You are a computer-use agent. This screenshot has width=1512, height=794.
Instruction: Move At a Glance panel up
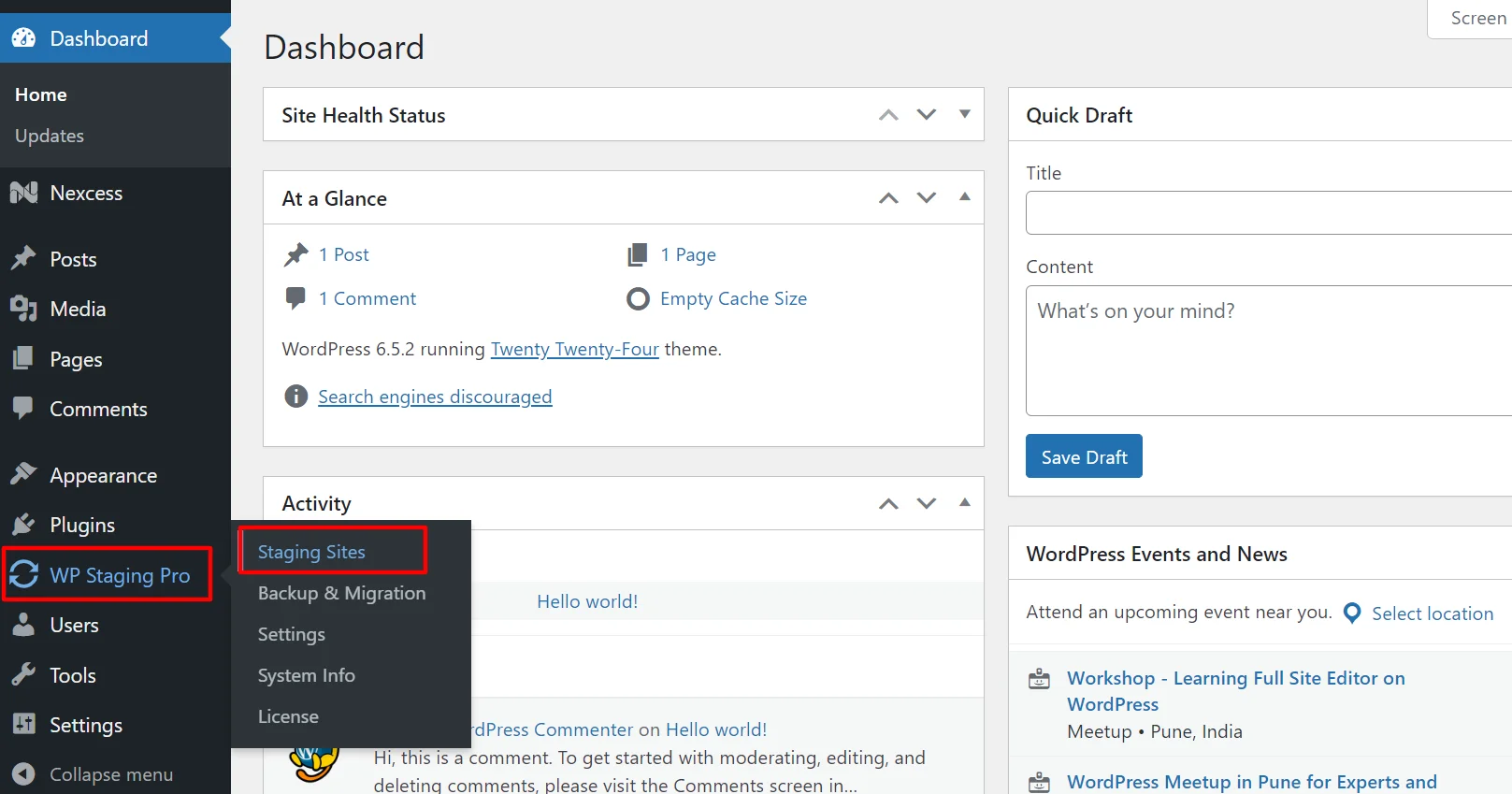tap(888, 198)
